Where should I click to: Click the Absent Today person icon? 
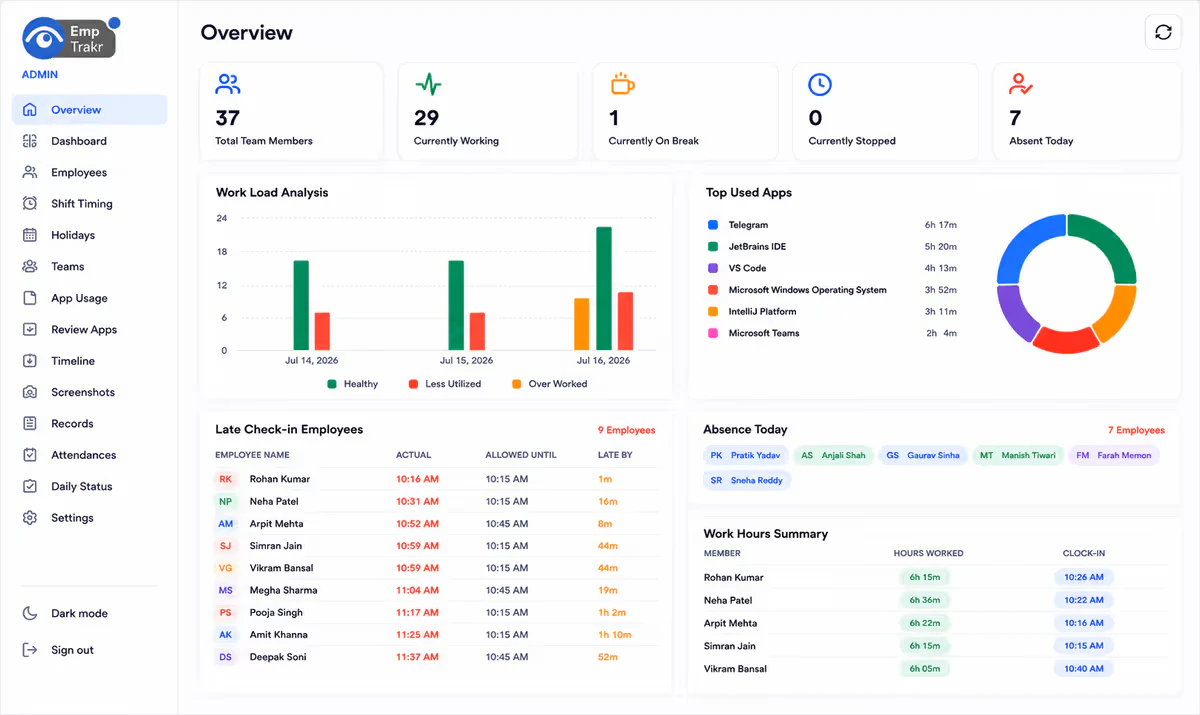[x=1021, y=84]
